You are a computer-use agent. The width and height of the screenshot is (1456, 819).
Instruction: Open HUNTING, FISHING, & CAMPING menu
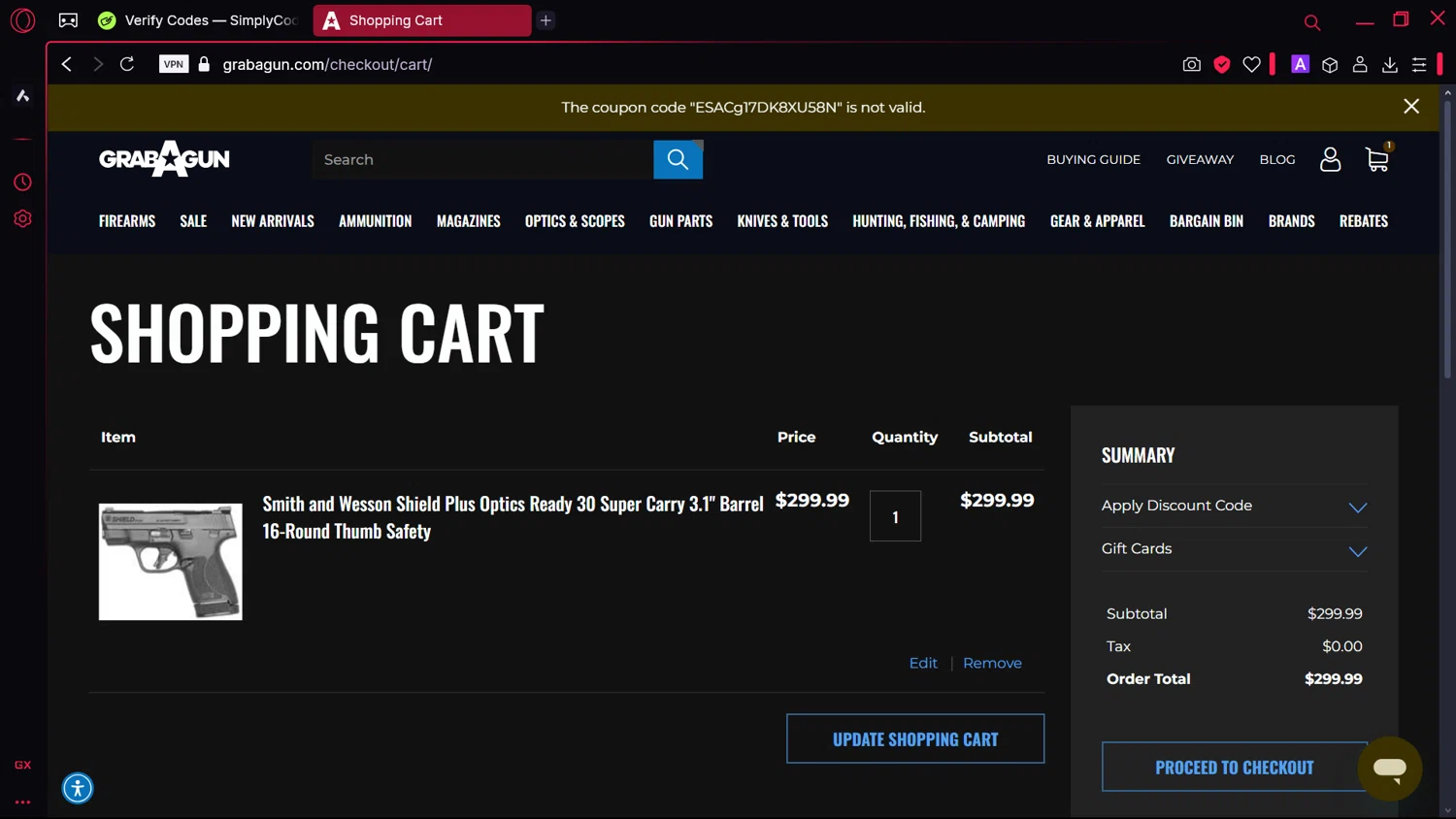939,221
